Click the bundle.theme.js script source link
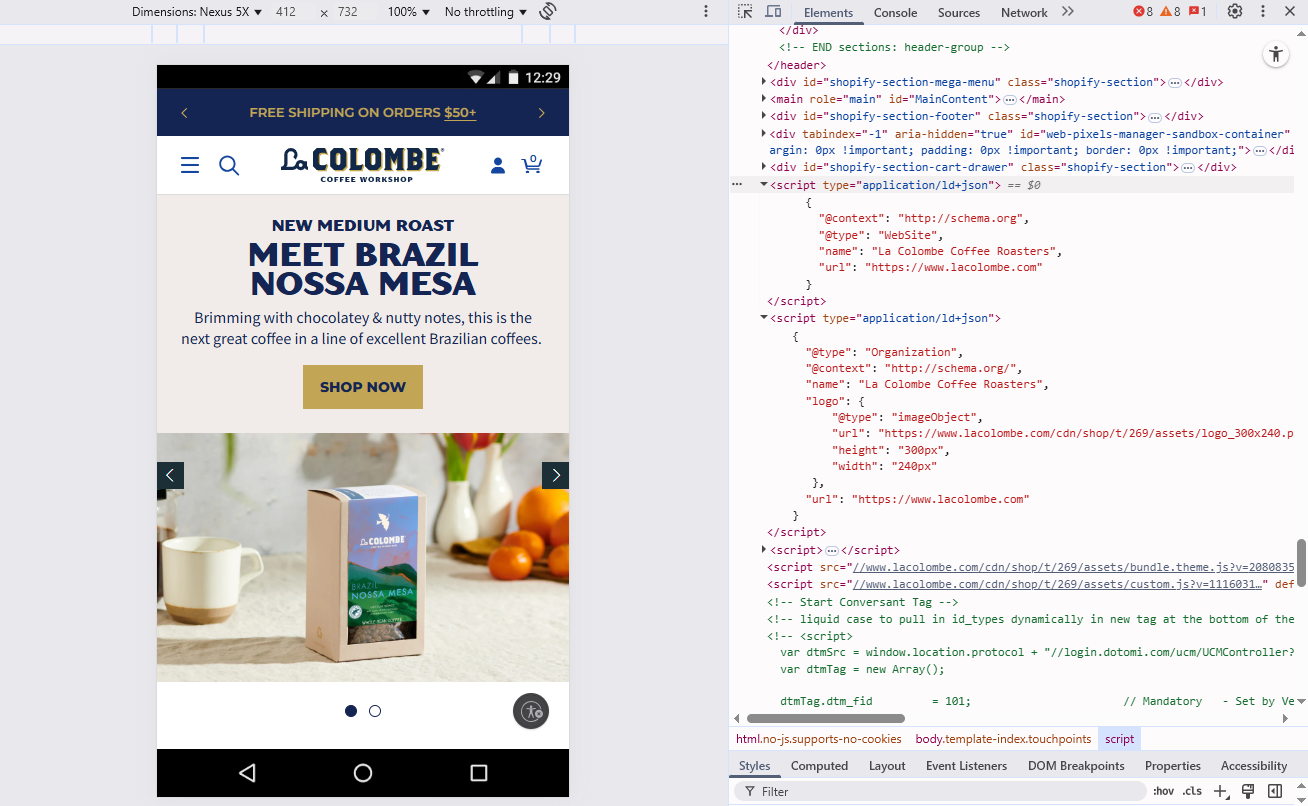 tap(1073, 567)
